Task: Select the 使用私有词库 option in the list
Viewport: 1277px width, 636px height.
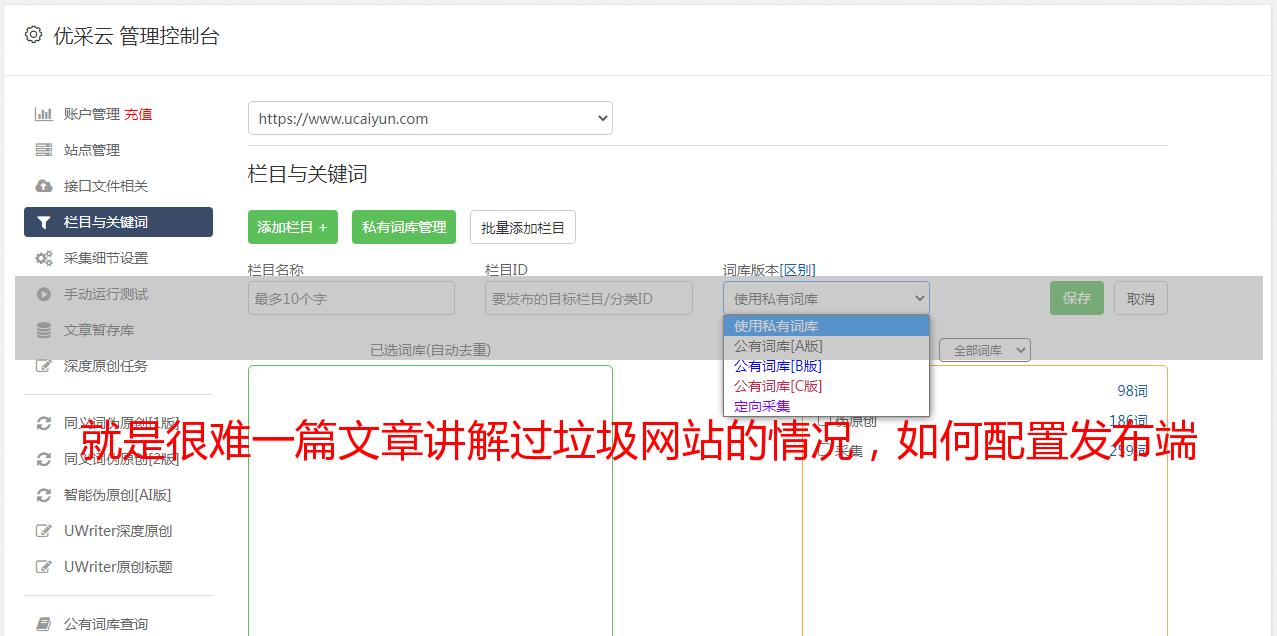Action: tap(826, 326)
